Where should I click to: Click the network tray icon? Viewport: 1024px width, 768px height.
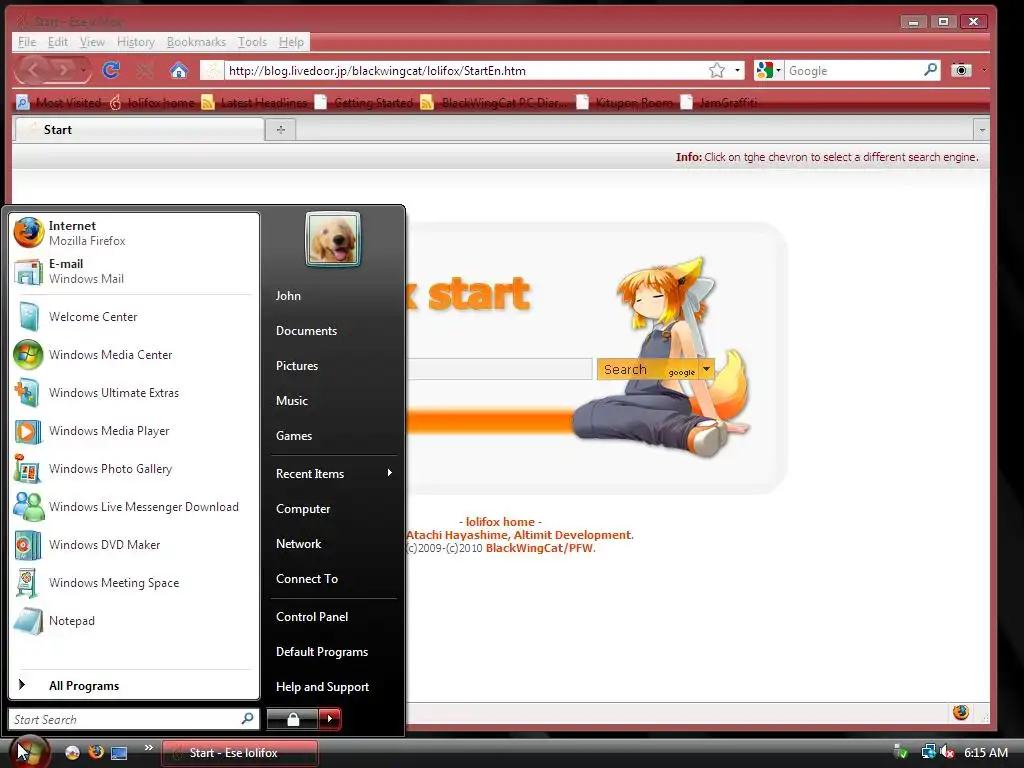(x=928, y=752)
